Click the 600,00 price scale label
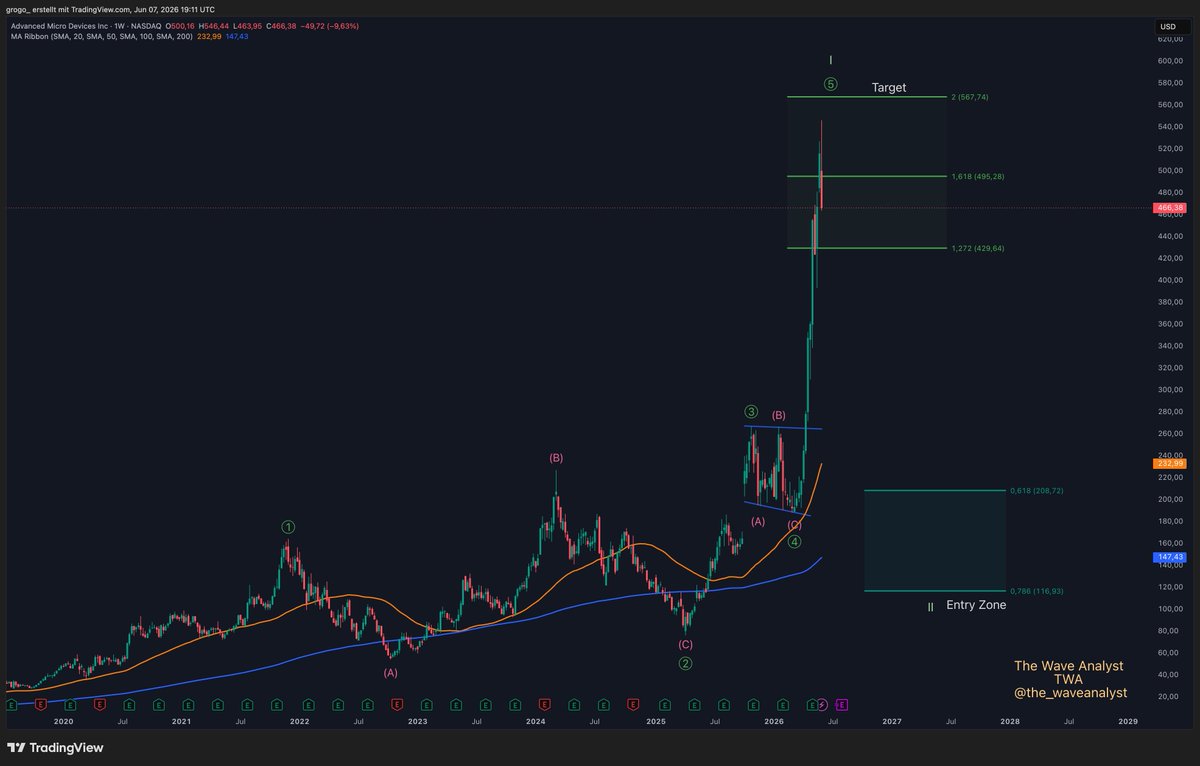The height and width of the screenshot is (766, 1200). pyautogui.click(x=1170, y=61)
